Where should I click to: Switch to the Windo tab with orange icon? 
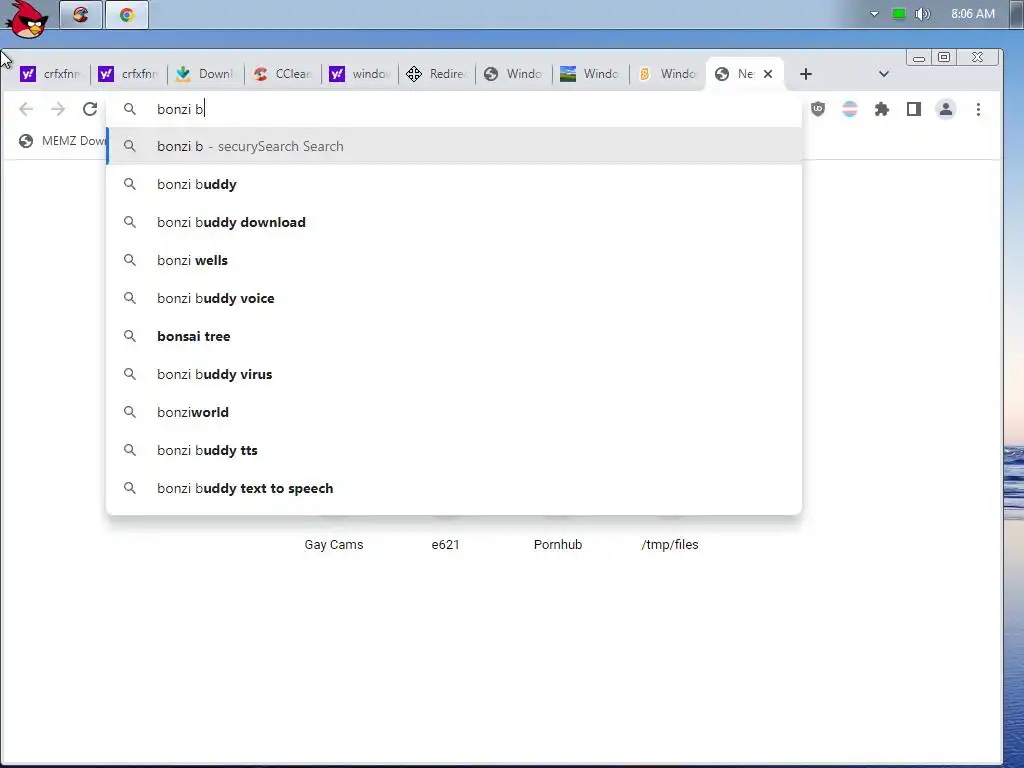[x=667, y=74]
